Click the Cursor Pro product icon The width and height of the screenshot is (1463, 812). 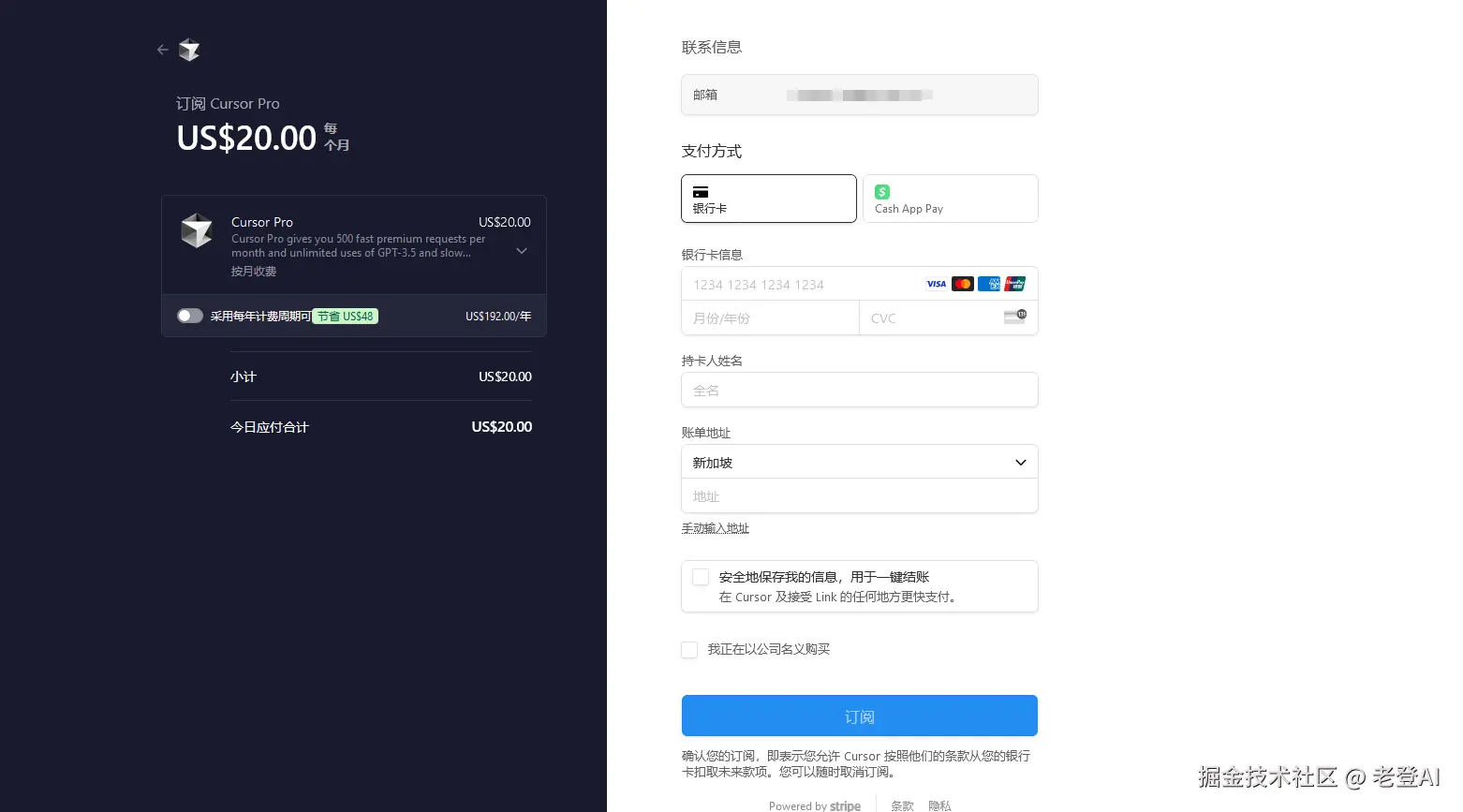(197, 230)
